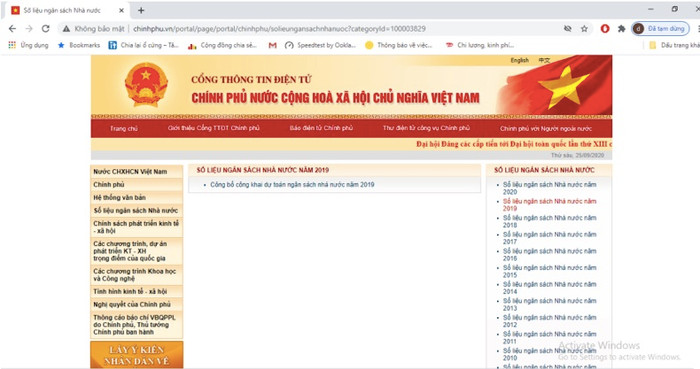Open Ứng dụng apps shortcut
Image resolution: width=700 pixels, height=369 pixels.
[28, 45]
